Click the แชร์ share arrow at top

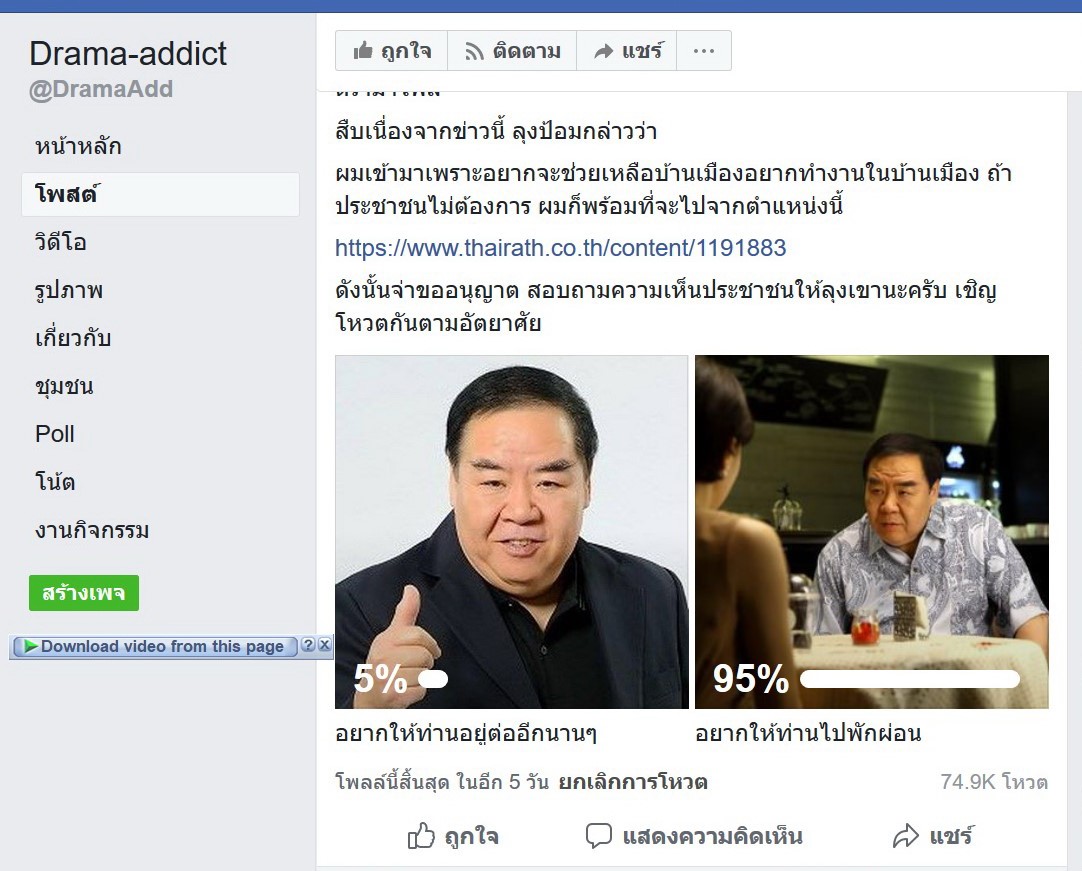[627, 50]
